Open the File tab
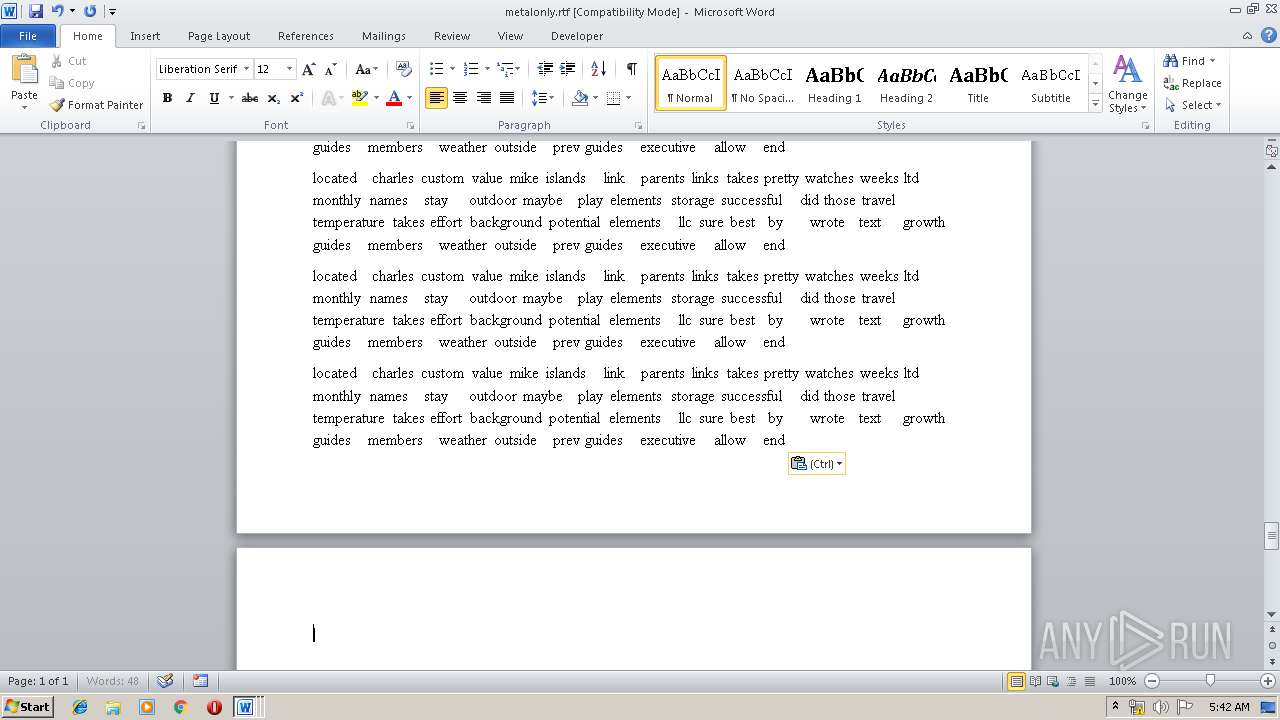Screen dimensions: 1280x720 tap(28, 36)
